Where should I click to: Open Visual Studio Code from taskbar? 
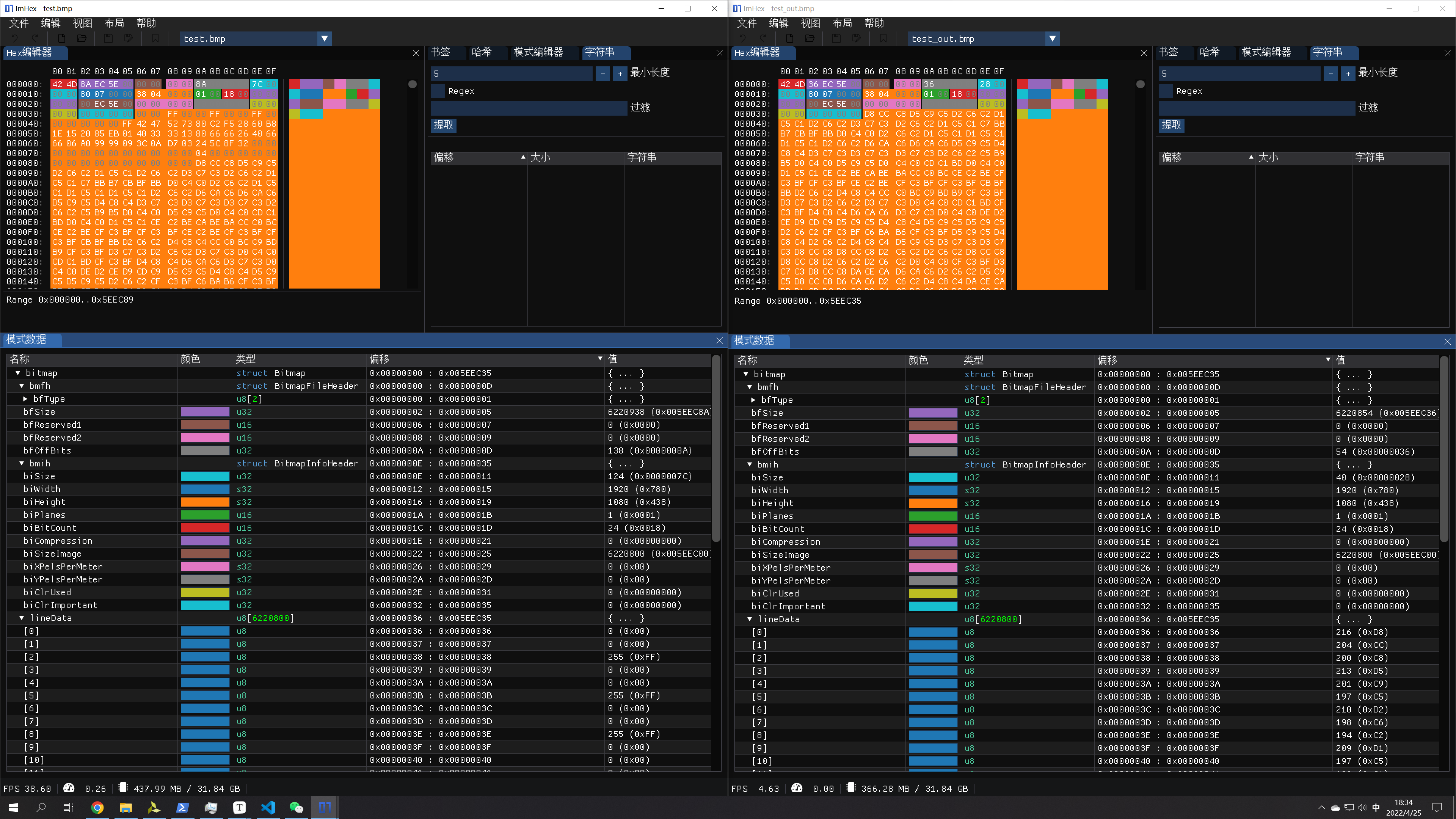(268, 807)
